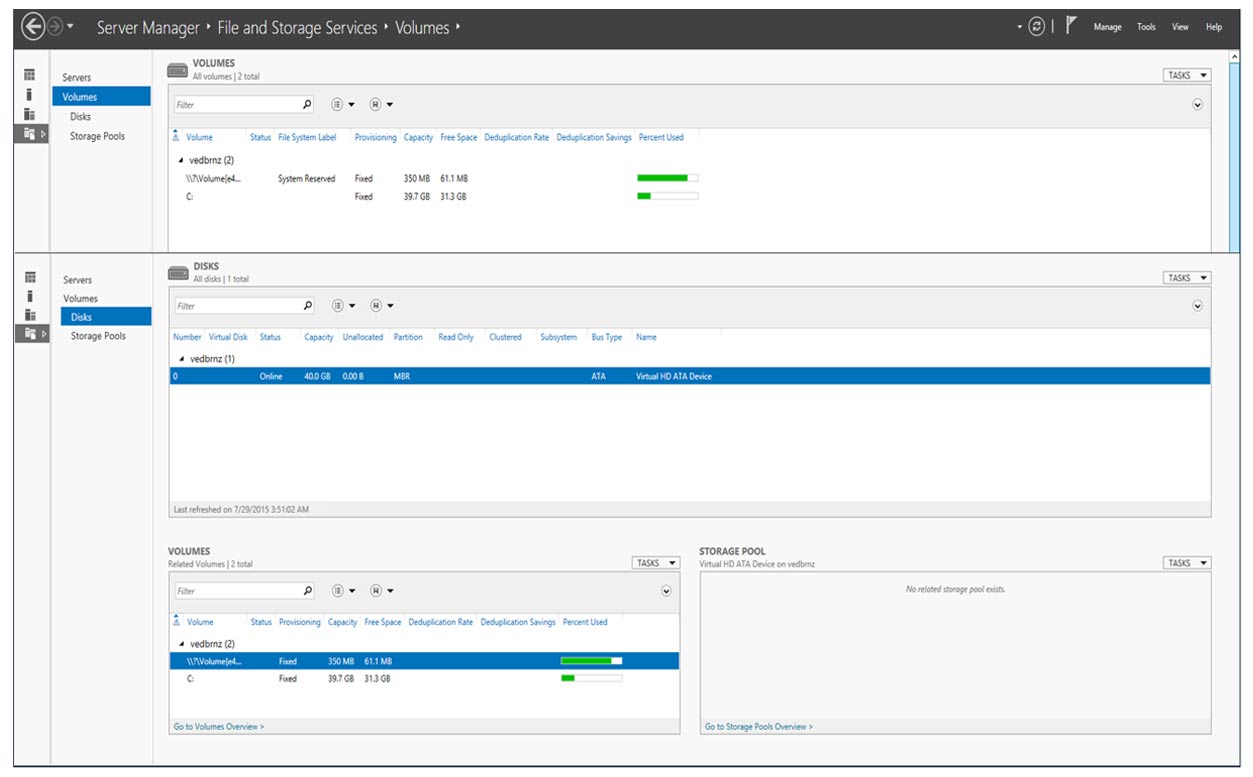Open the Manage menu
The image size is (1253, 777).
coord(1107,27)
